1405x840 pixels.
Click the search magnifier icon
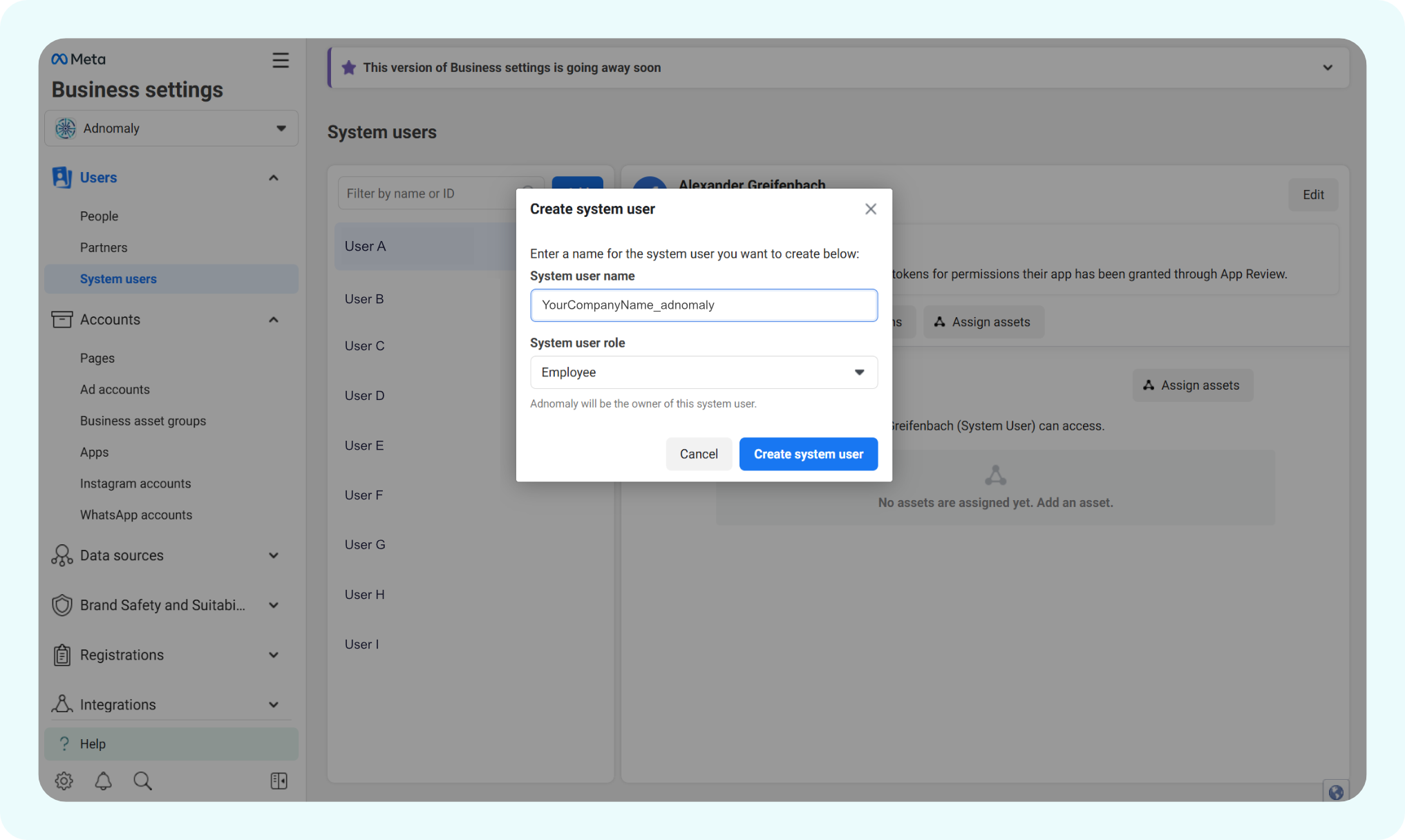[142, 781]
